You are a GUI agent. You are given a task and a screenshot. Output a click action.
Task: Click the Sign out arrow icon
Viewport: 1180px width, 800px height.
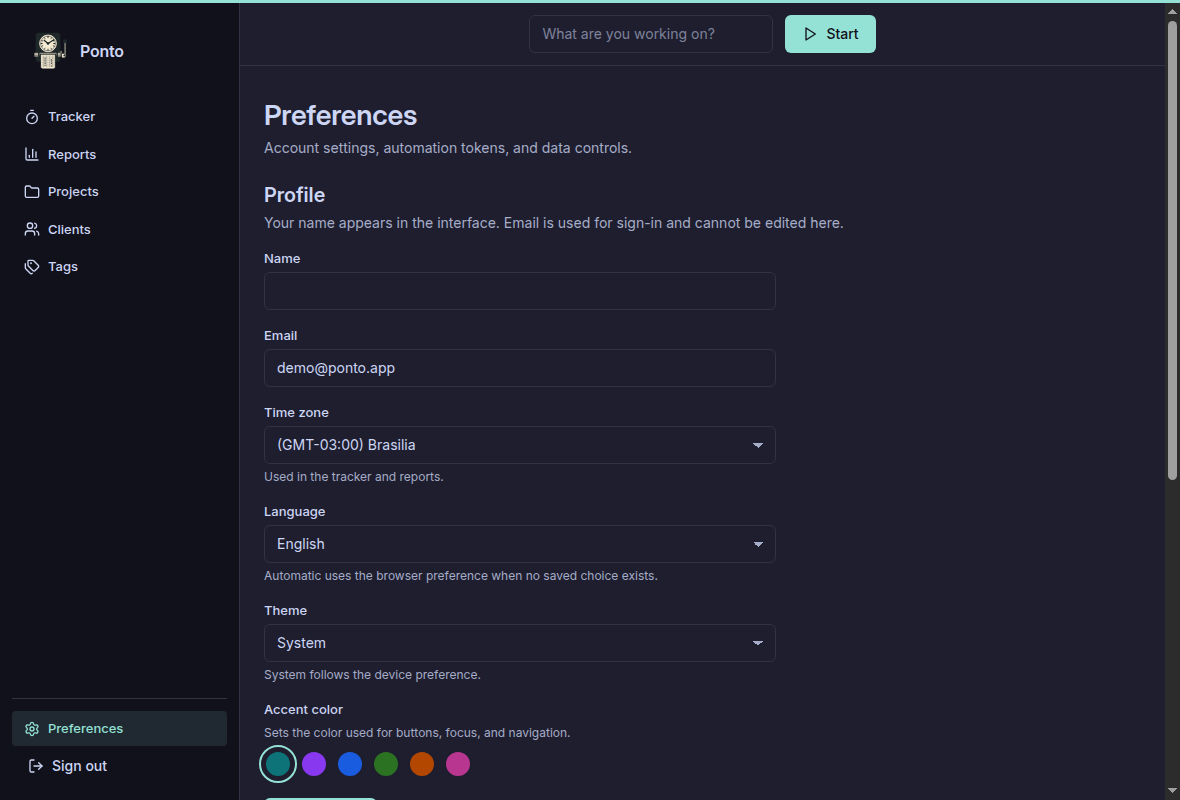35,766
